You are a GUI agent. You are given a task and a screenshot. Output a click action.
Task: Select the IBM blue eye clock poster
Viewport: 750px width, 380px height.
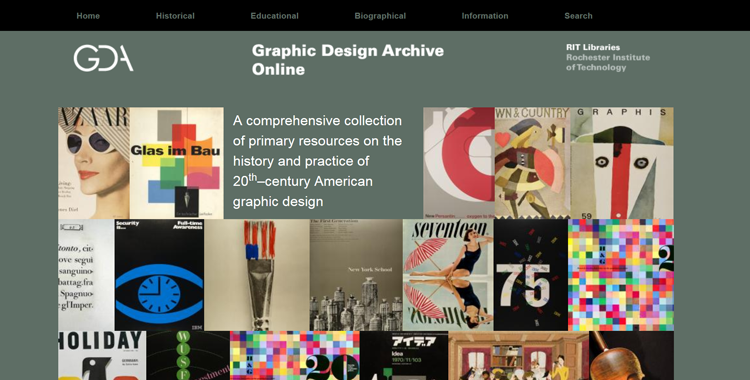coord(159,275)
